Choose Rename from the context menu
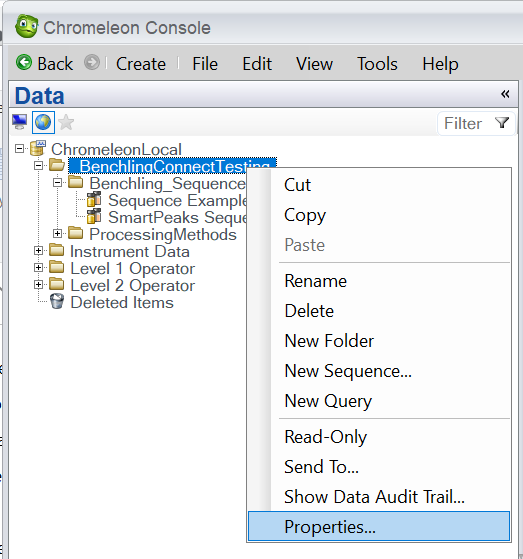This screenshot has height=559, width=523. point(379,281)
